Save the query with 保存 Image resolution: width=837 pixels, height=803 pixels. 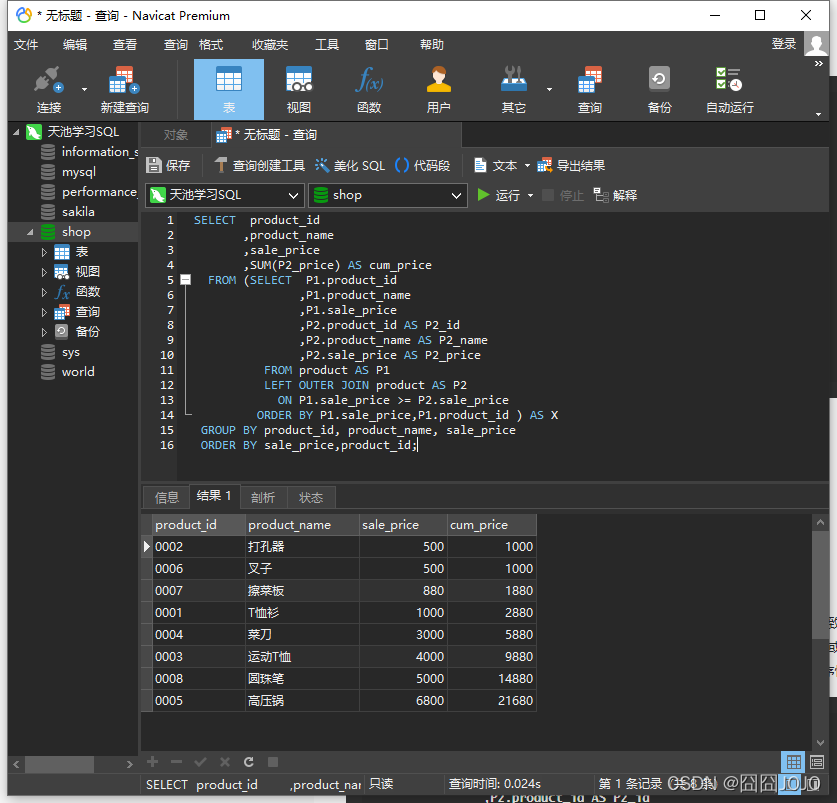(168, 166)
